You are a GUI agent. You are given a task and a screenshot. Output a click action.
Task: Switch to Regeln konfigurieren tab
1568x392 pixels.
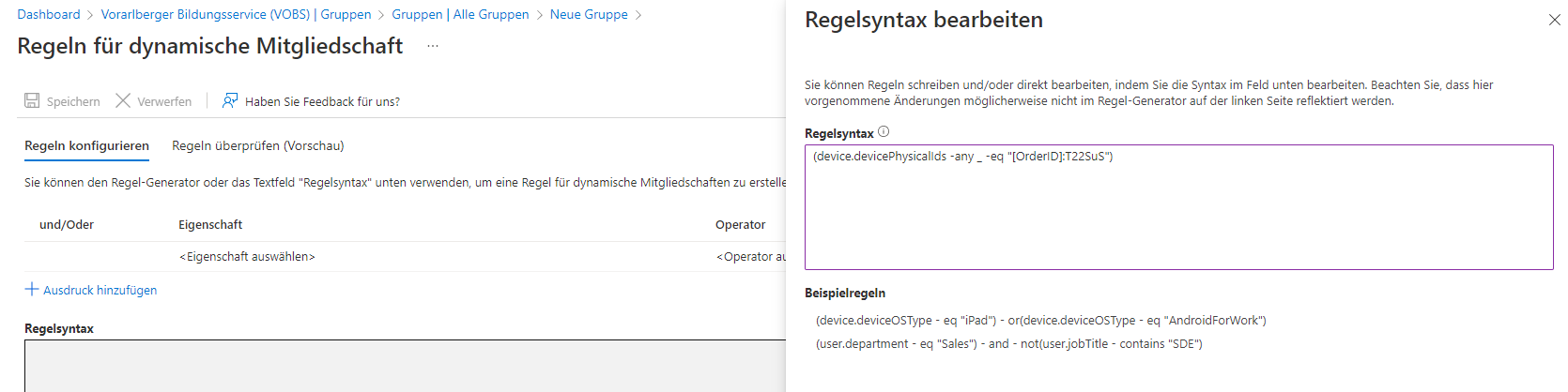pos(86,146)
